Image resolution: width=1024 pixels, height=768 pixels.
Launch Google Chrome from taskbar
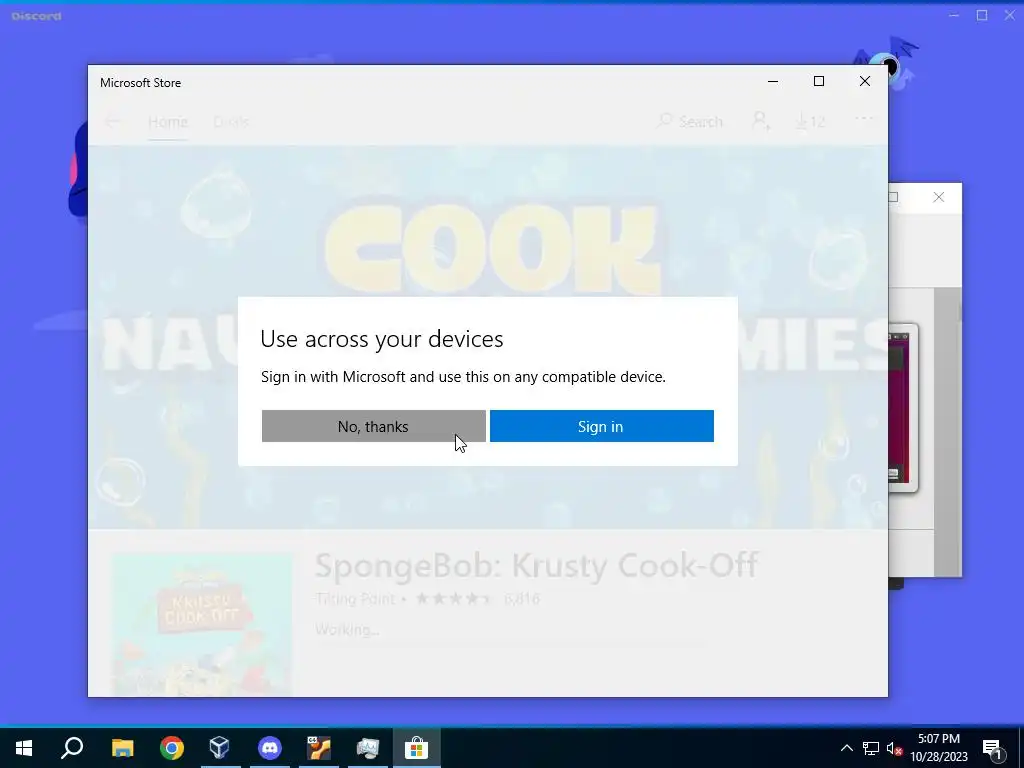tap(172, 748)
